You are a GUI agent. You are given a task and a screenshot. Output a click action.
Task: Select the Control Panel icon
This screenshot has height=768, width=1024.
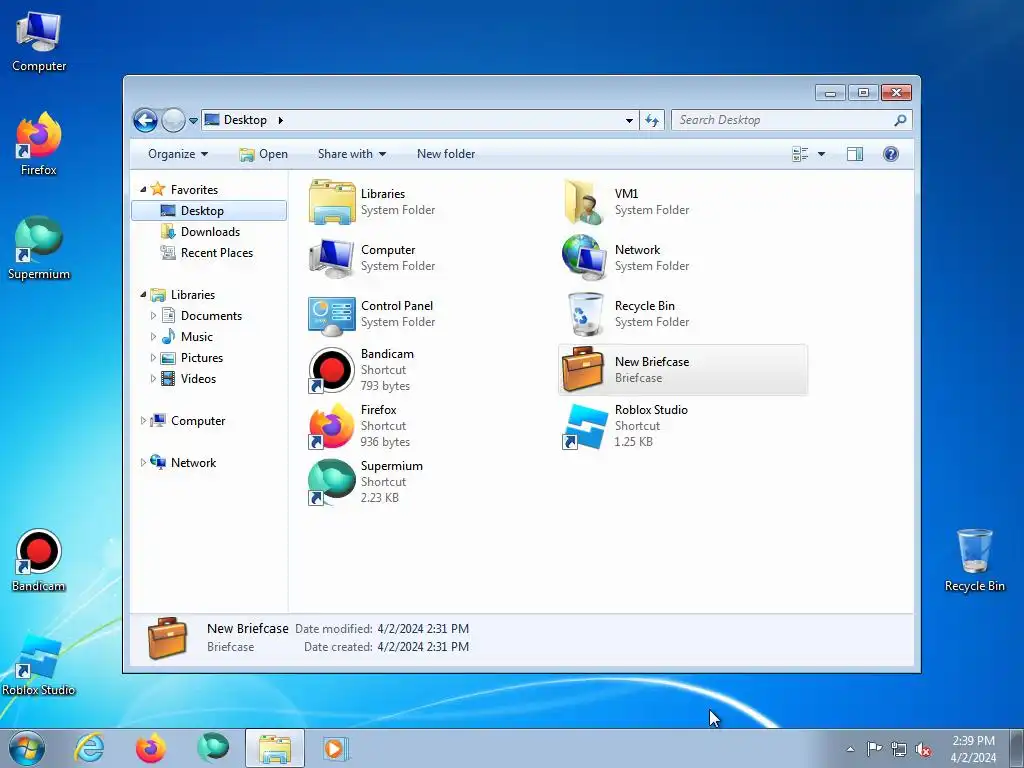click(x=332, y=314)
